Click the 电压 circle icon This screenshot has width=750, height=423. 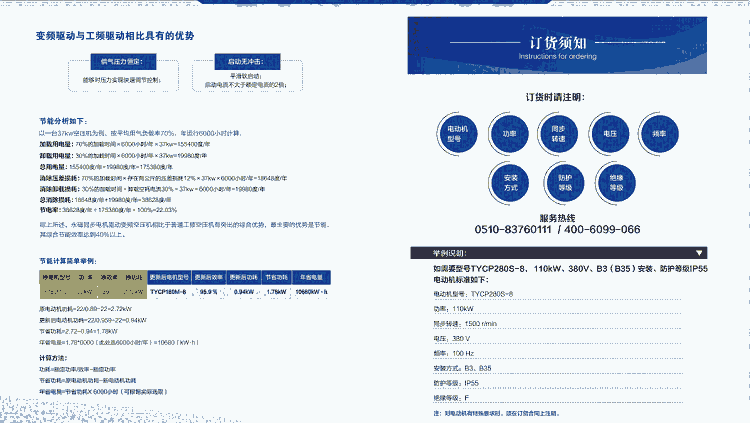609,133
